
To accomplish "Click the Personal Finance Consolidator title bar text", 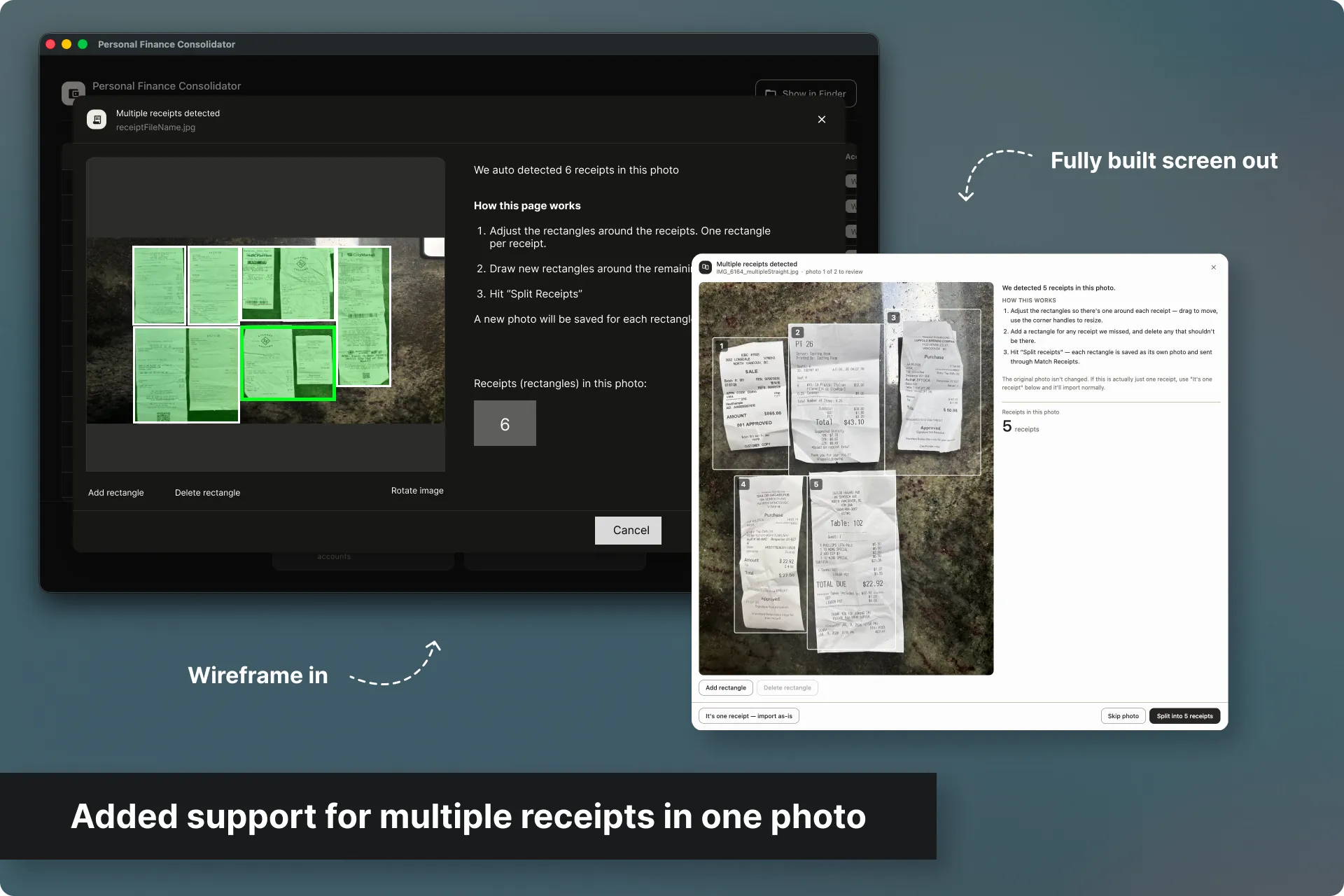I will (167, 44).
